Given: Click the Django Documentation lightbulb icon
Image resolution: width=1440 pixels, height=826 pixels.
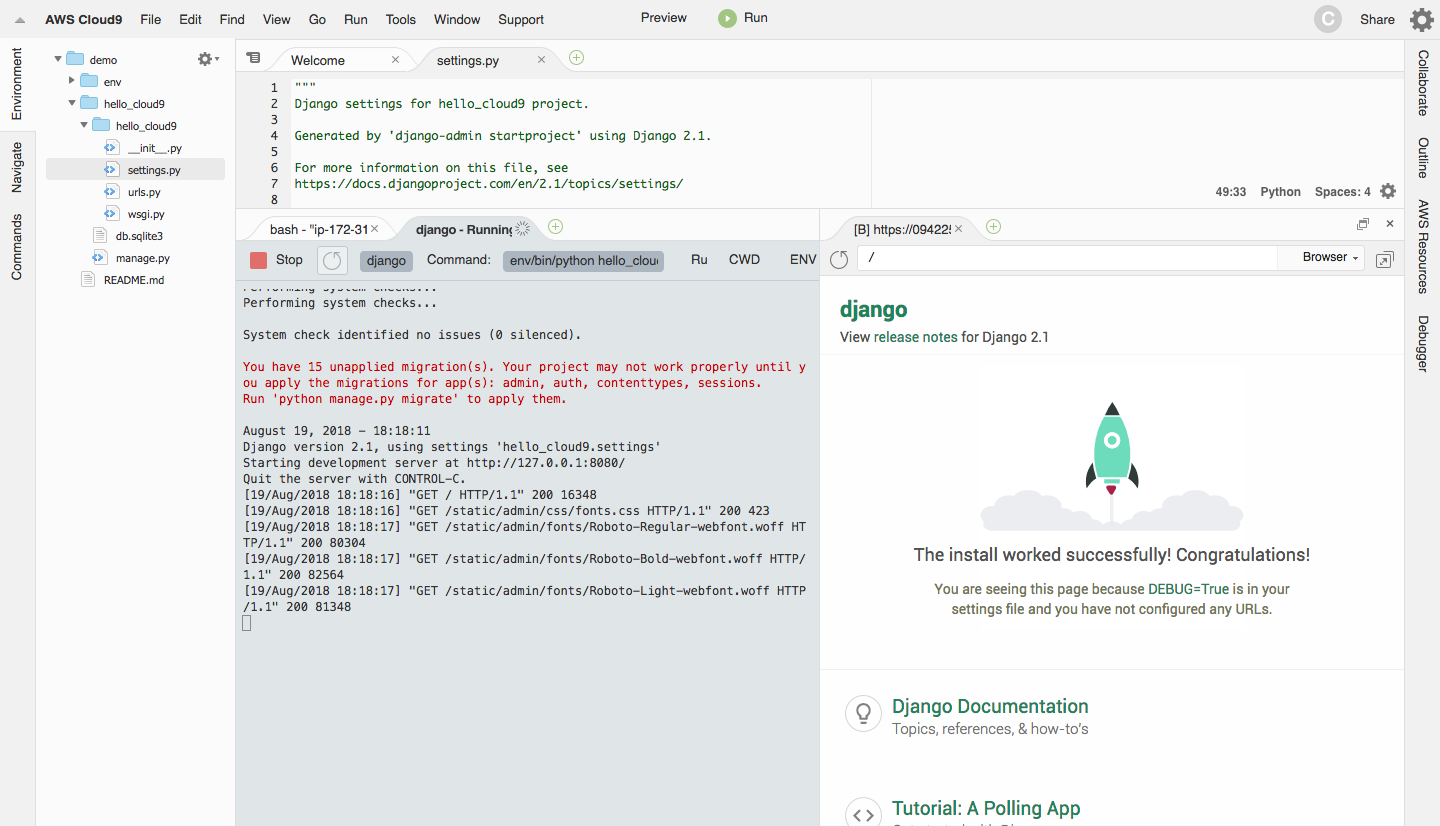Looking at the screenshot, I should [861, 712].
